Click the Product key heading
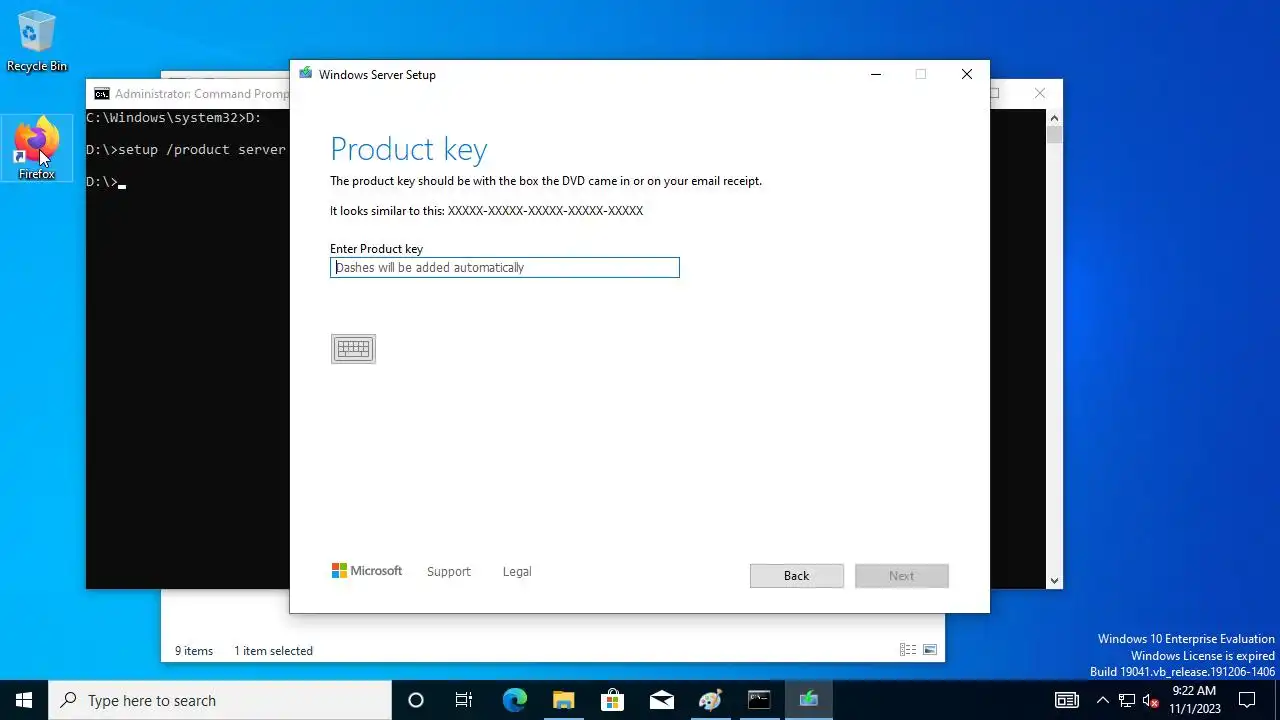Screen dimensions: 1280x720 [409, 149]
